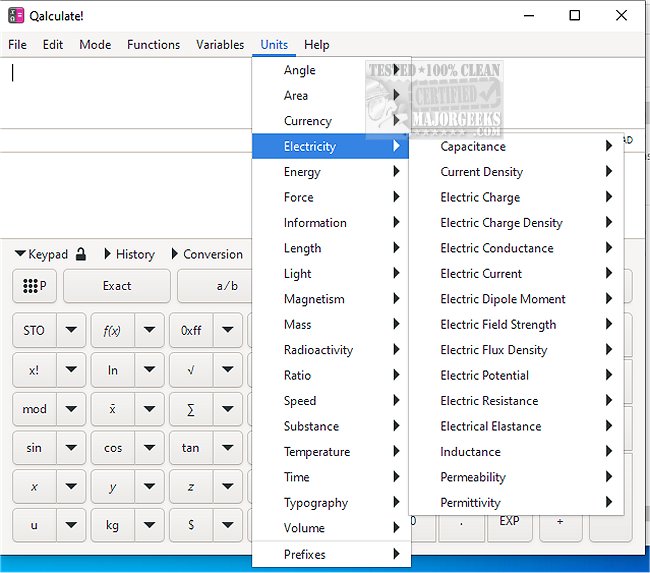650x573 pixels.
Task: Open the Functions menu
Action: [x=153, y=44]
